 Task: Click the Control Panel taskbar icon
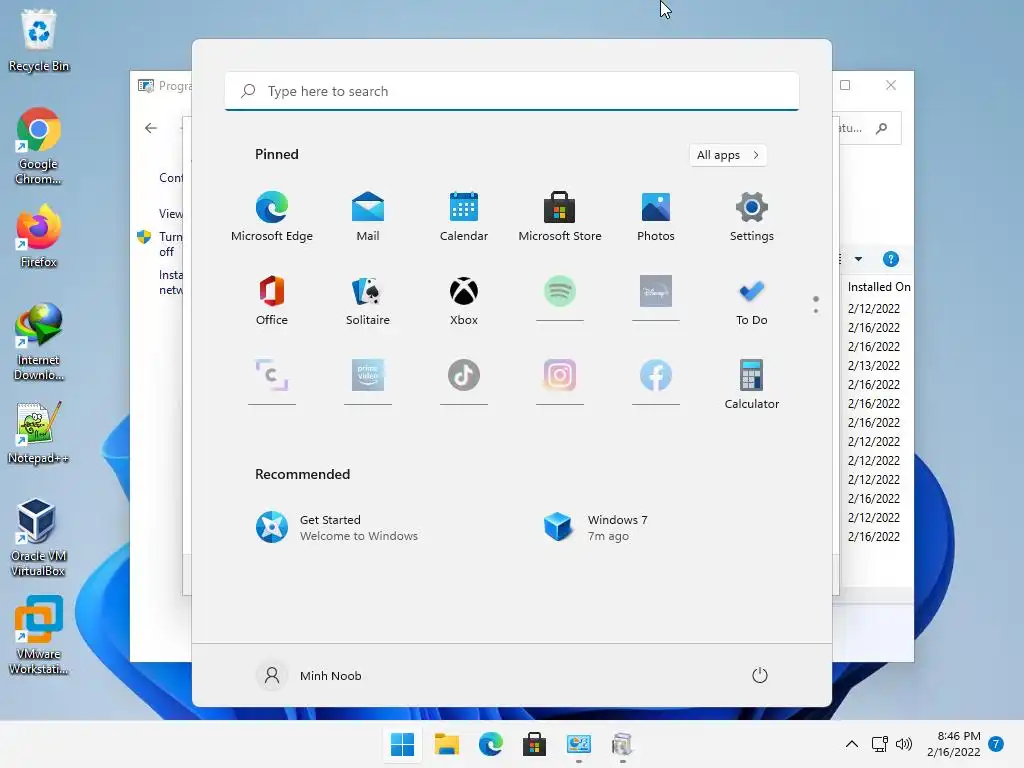[x=579, y=744]
